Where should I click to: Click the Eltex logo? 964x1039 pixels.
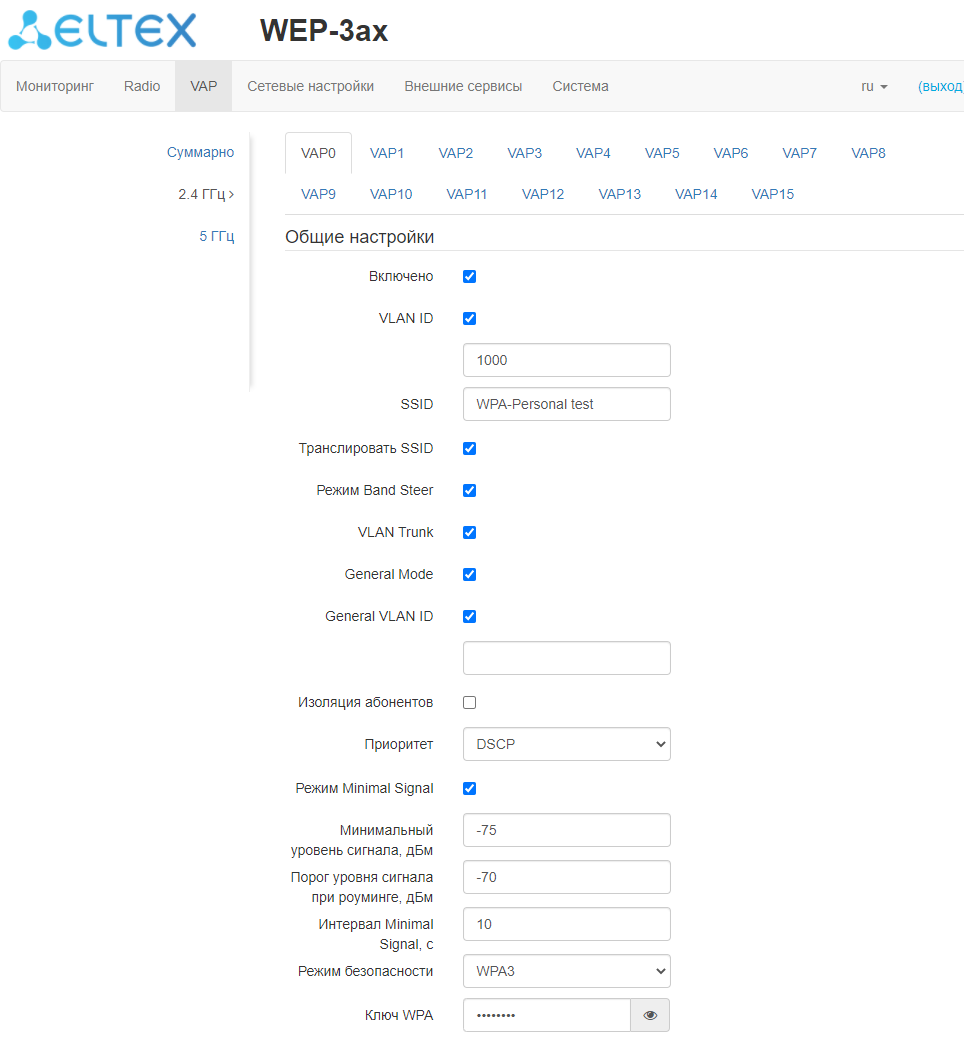[x=103, y=30]
